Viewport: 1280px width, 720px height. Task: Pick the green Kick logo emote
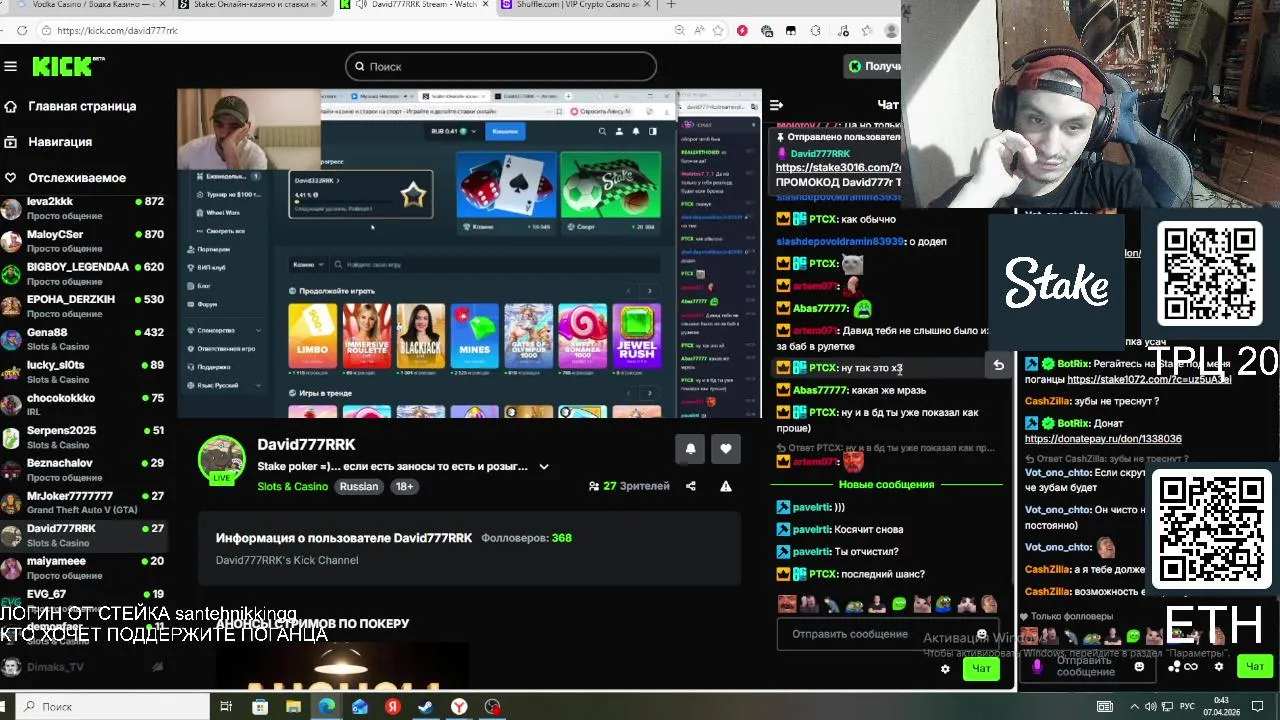point(899,604)
